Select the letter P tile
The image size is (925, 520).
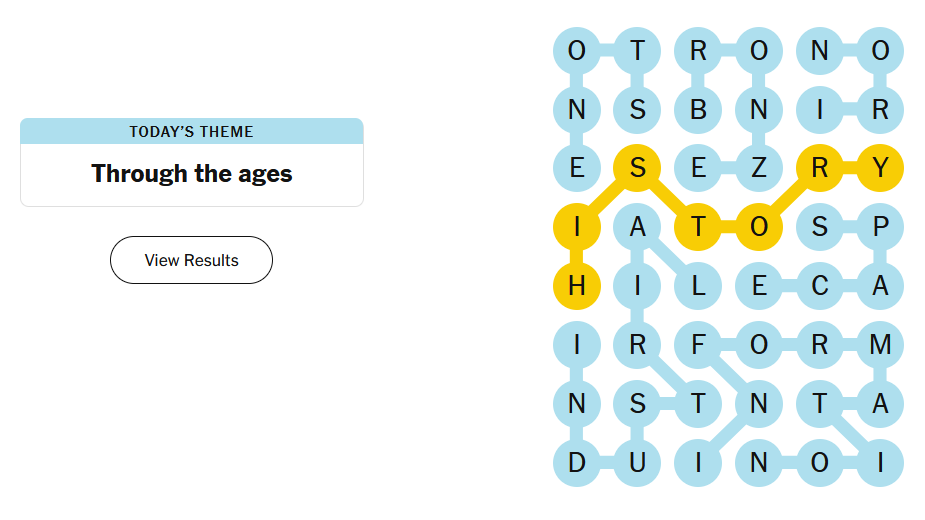pos(880,227)
